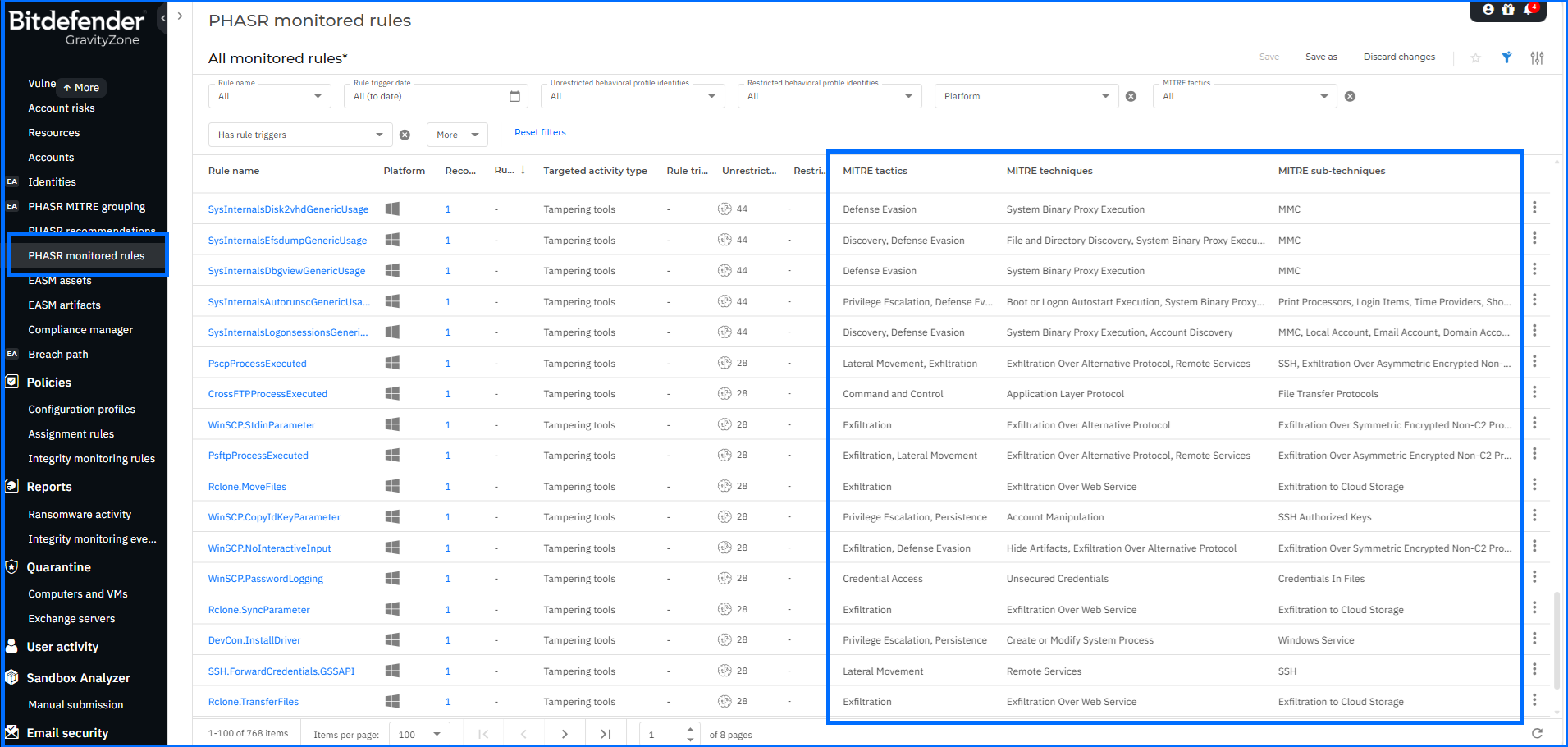Open row actions for Rclone.MoveFiles
Screen dimensions: 1568x747
pyautogui.click(x=1534, y=485)
